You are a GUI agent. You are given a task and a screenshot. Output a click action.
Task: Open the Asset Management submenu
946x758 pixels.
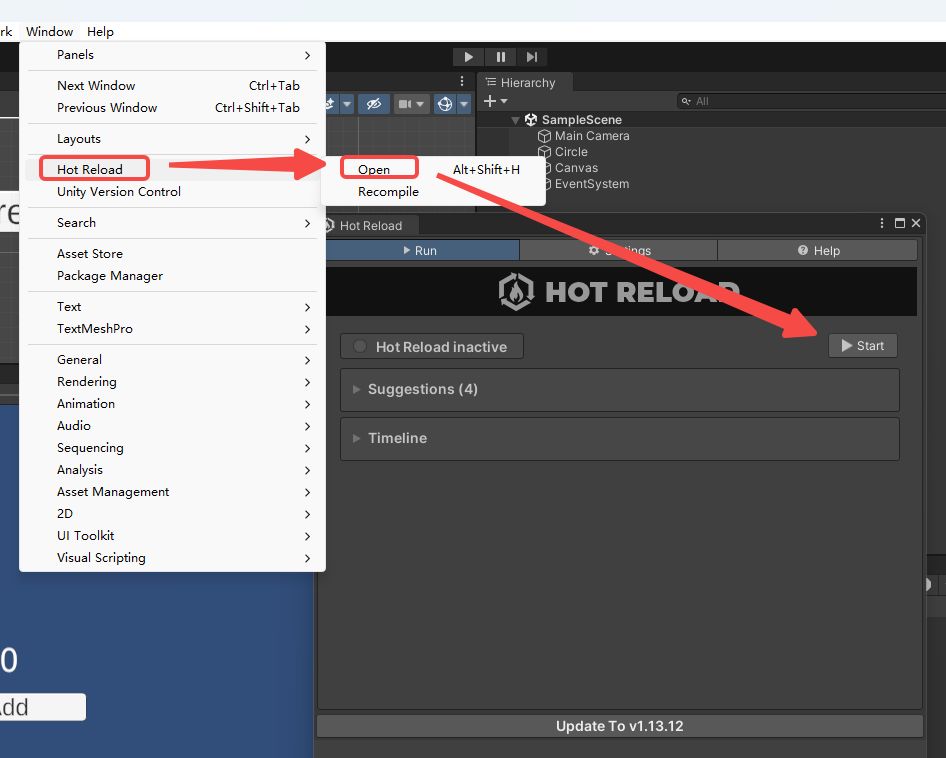pyautogui.click(x=173, y=492)
